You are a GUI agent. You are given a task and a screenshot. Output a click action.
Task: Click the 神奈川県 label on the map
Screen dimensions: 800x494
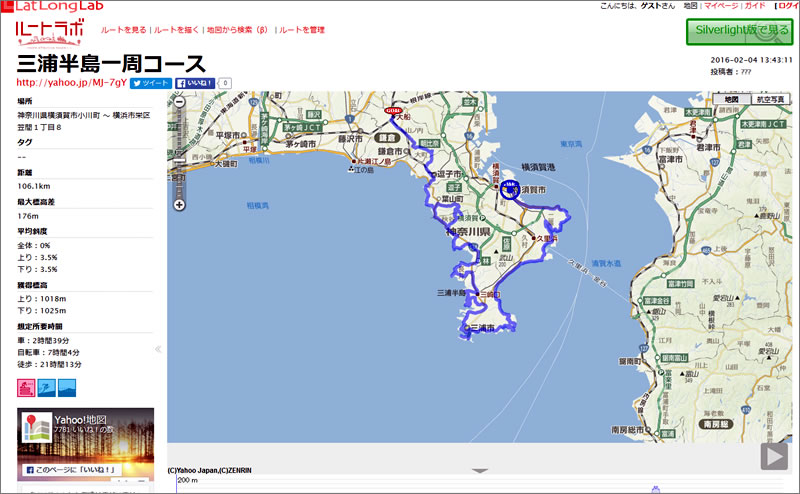tap(468, 232)
